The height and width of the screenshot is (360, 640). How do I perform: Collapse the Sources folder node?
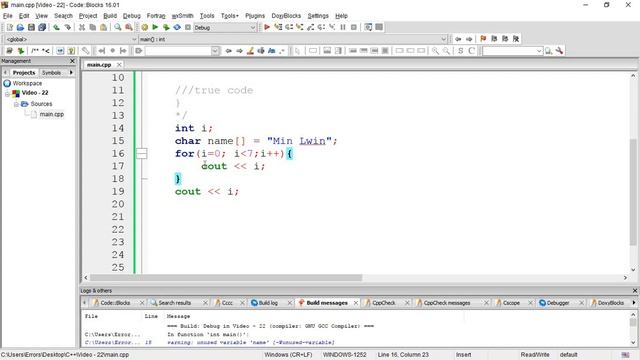click(x=16, y=104)
